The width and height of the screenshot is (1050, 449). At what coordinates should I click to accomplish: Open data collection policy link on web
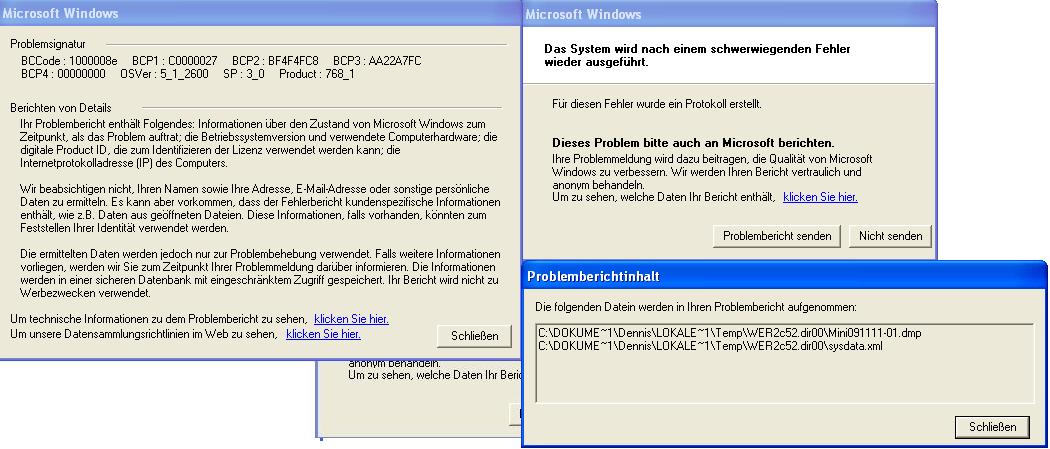point(323,334)
